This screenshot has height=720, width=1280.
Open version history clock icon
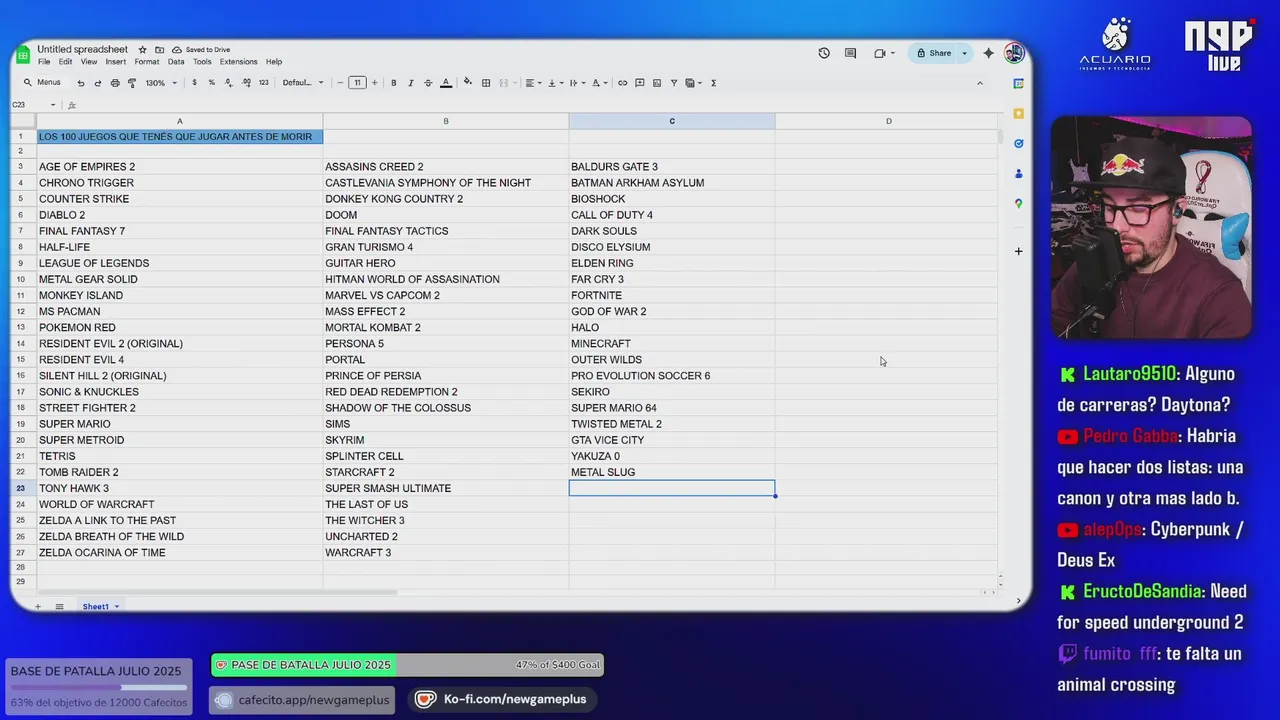[824, 53]
